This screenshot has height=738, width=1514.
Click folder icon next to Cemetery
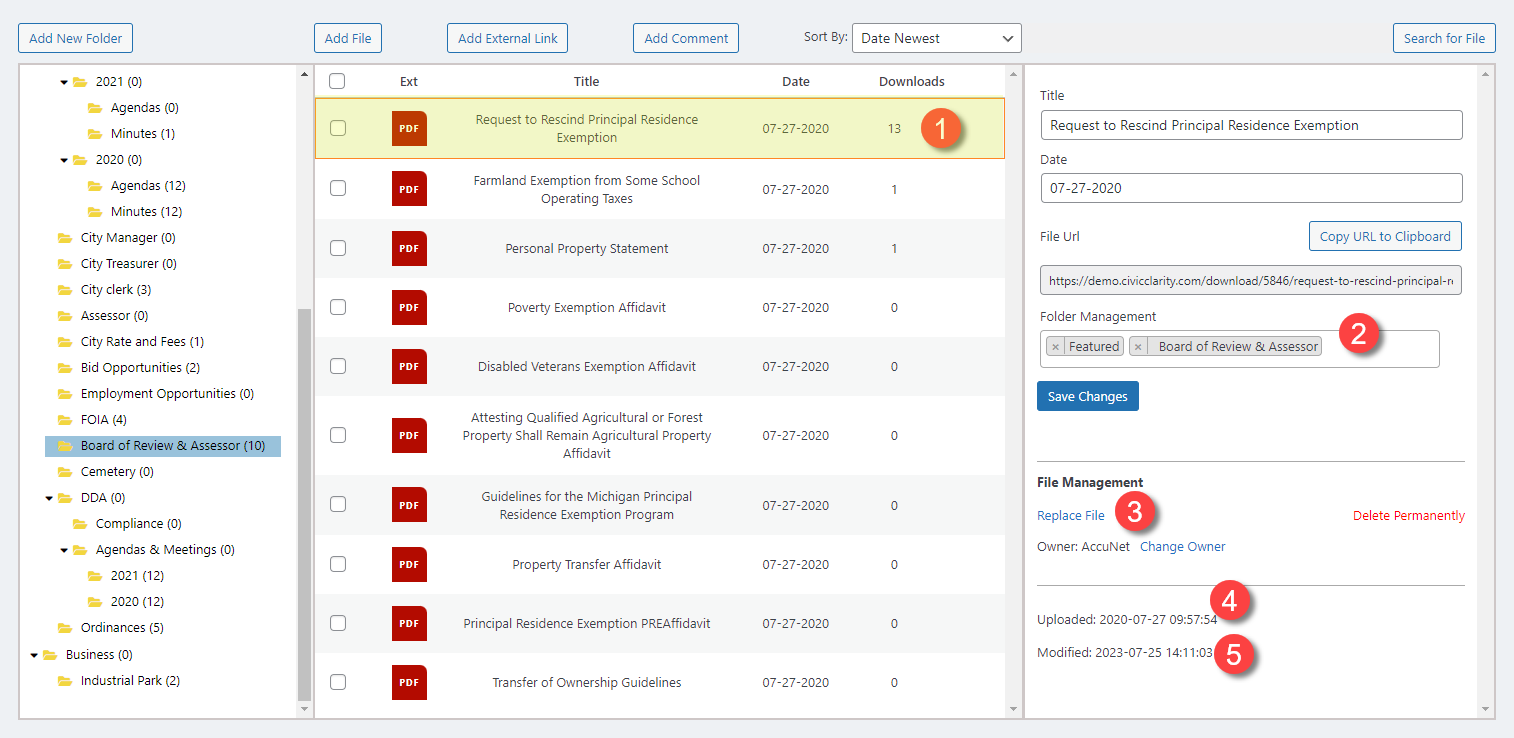(x=65, y=472)
